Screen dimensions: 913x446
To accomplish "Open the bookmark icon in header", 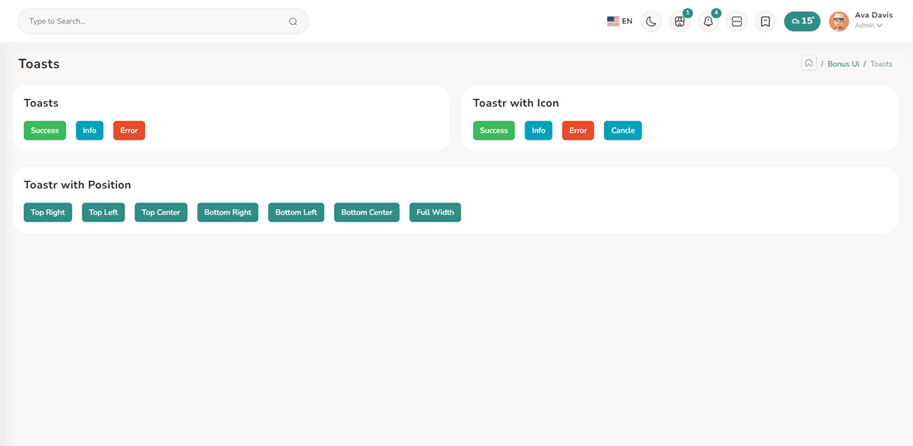I will (765, 21).
